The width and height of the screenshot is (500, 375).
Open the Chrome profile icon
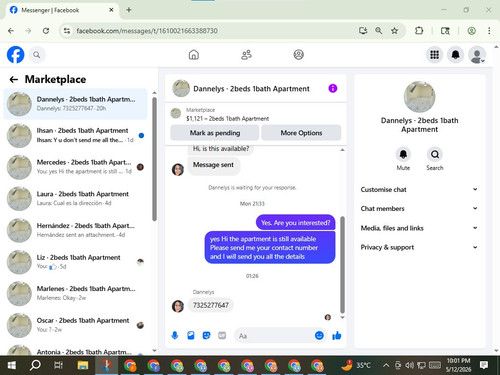(x=471, y=31)
